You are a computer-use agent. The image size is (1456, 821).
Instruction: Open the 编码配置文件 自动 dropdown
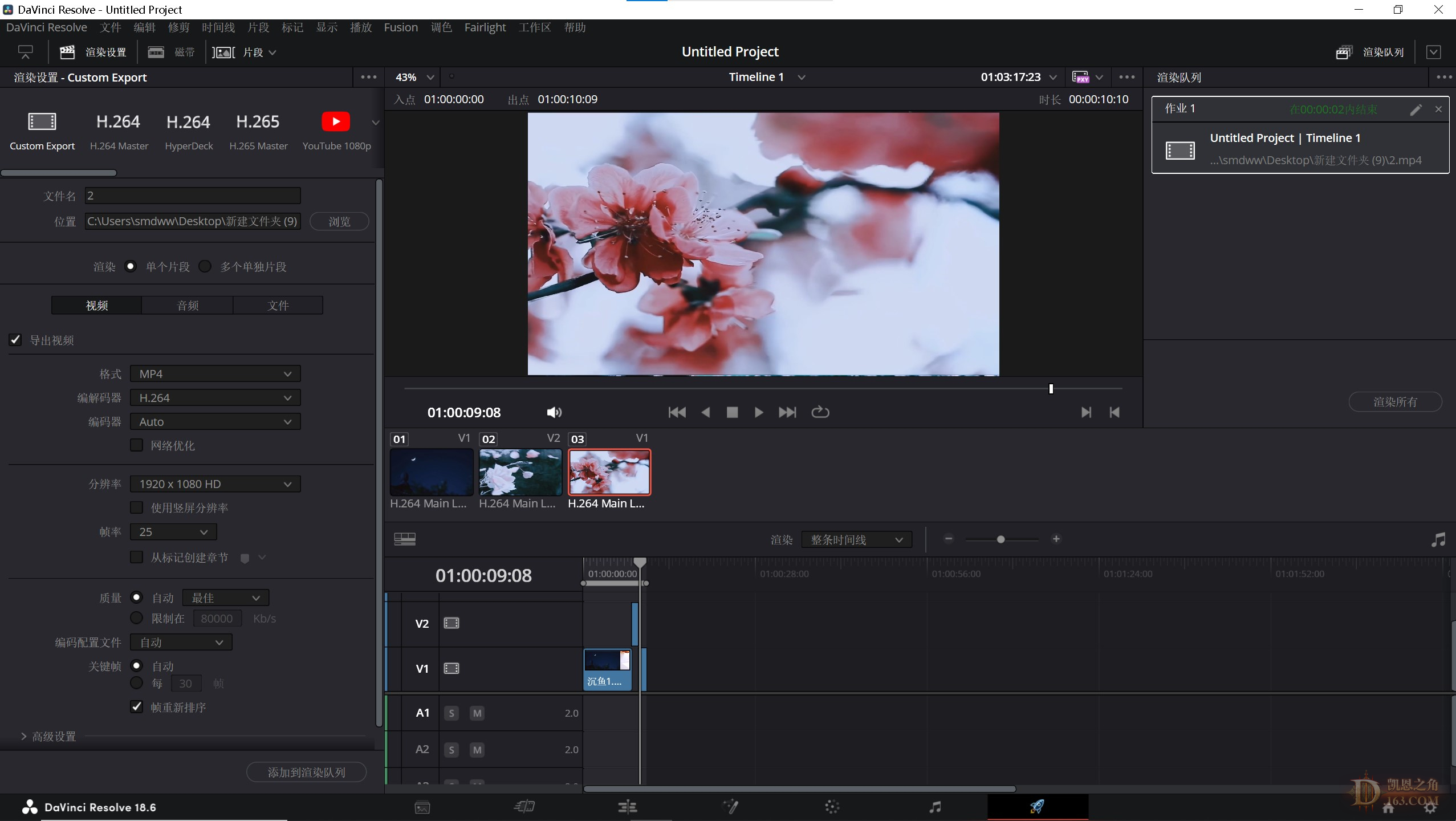(181, 643)
